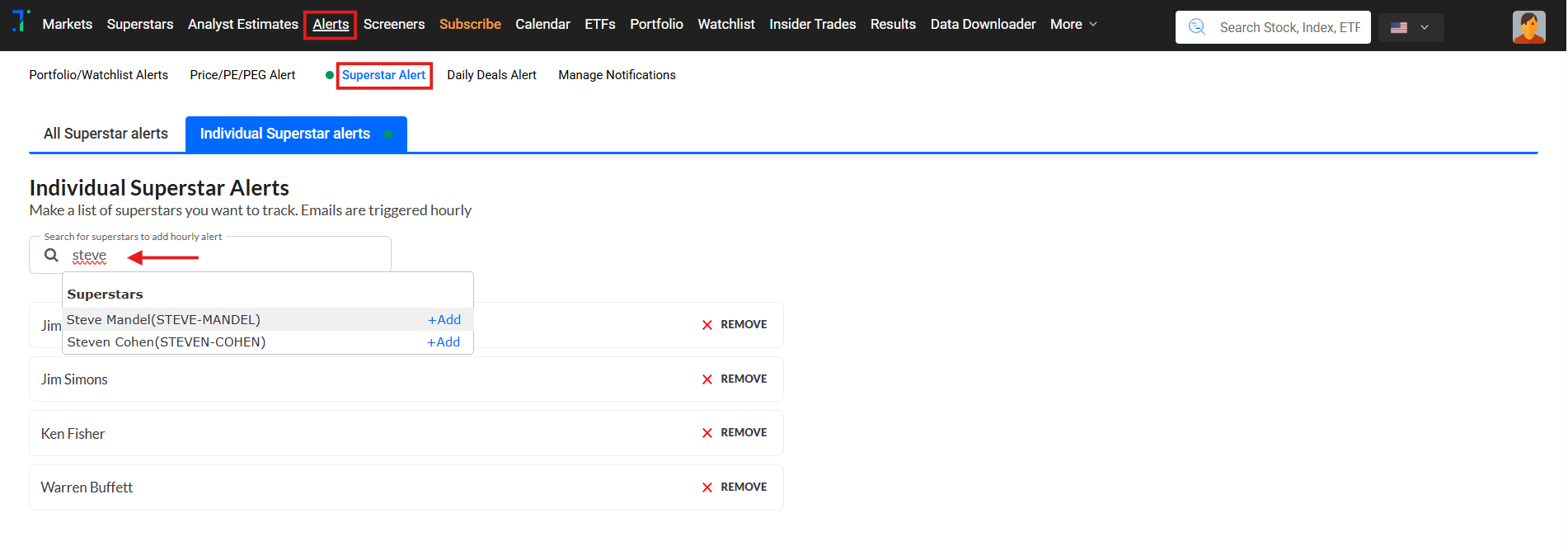The width and height of the screenshot is (1568, 551).
Task: Remove the Ken Fisher alert
Action: (734, 433)
